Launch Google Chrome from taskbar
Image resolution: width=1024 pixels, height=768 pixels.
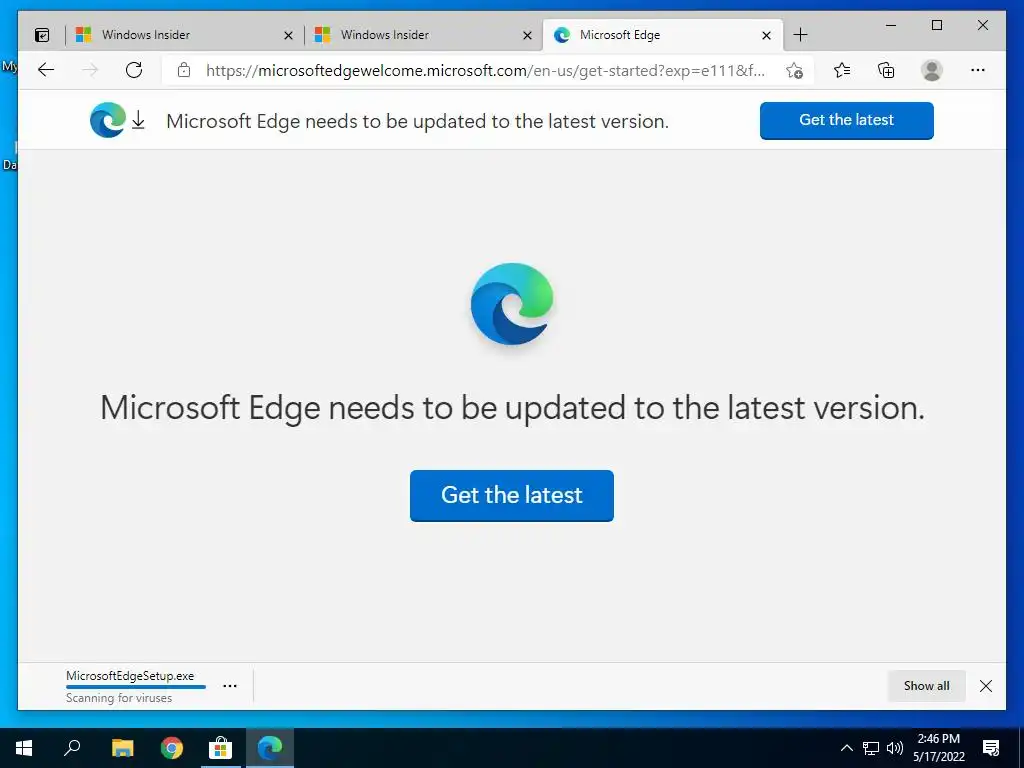coord(172,748)
